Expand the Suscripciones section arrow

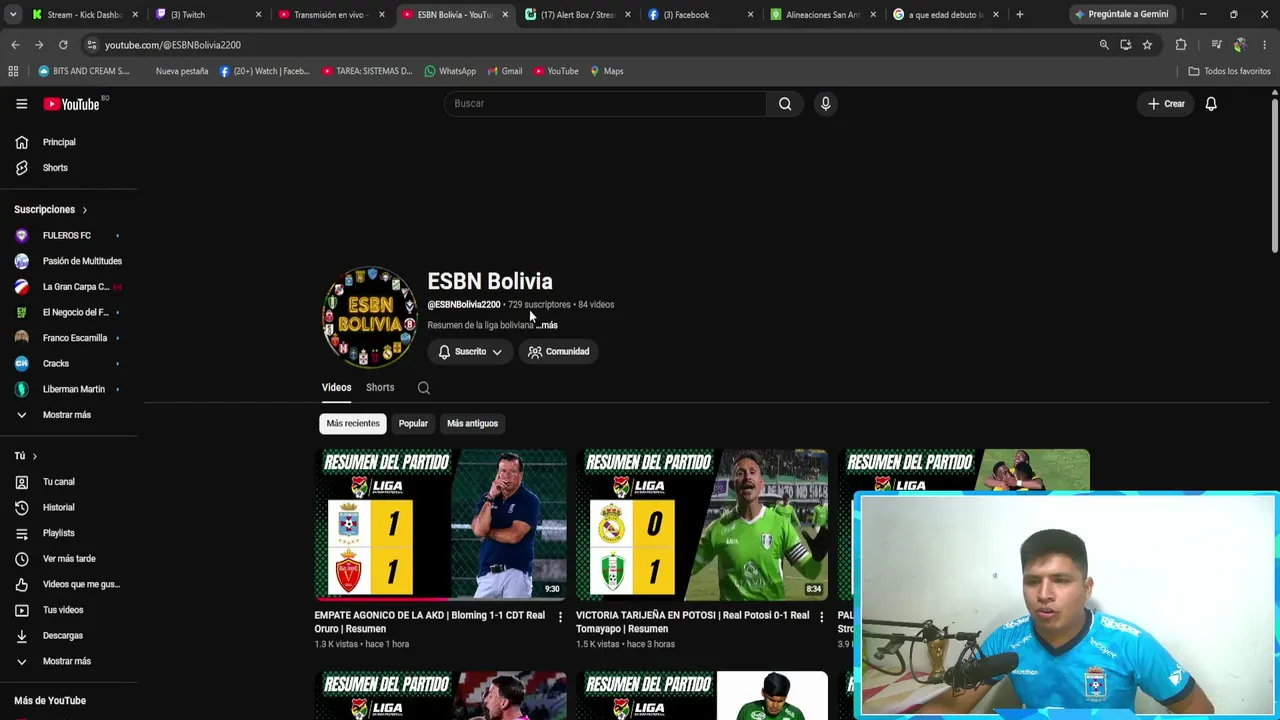(x=85, y=210)
